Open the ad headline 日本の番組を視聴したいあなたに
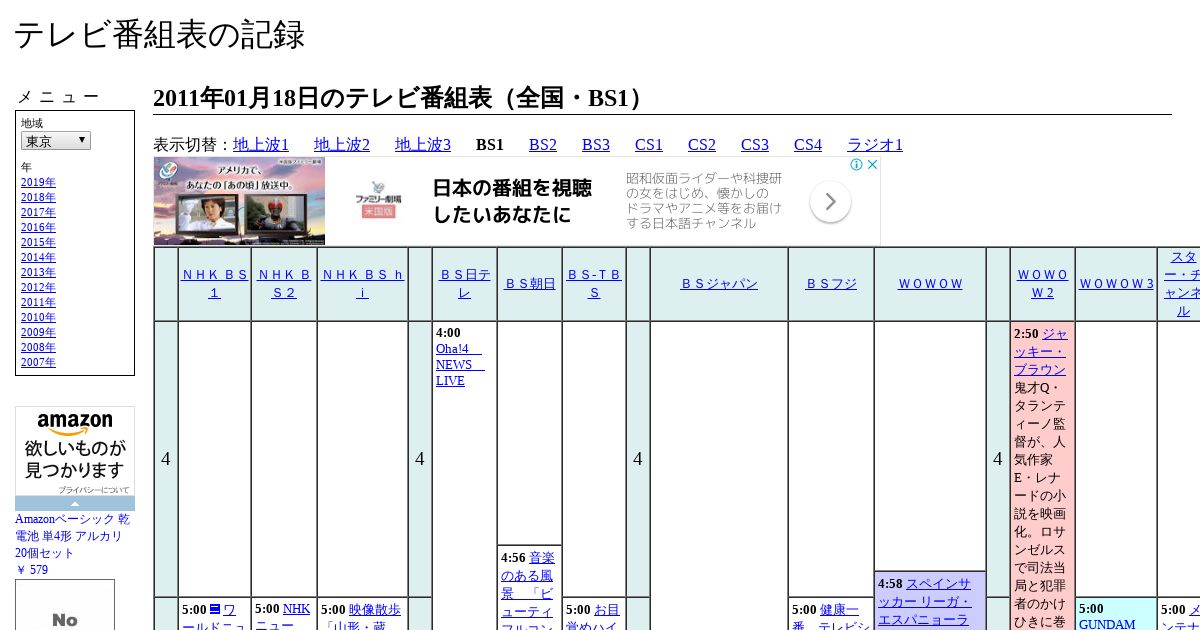Viewport: 1200px width, 630px height. pyautogui.click(x=512, y=201)
